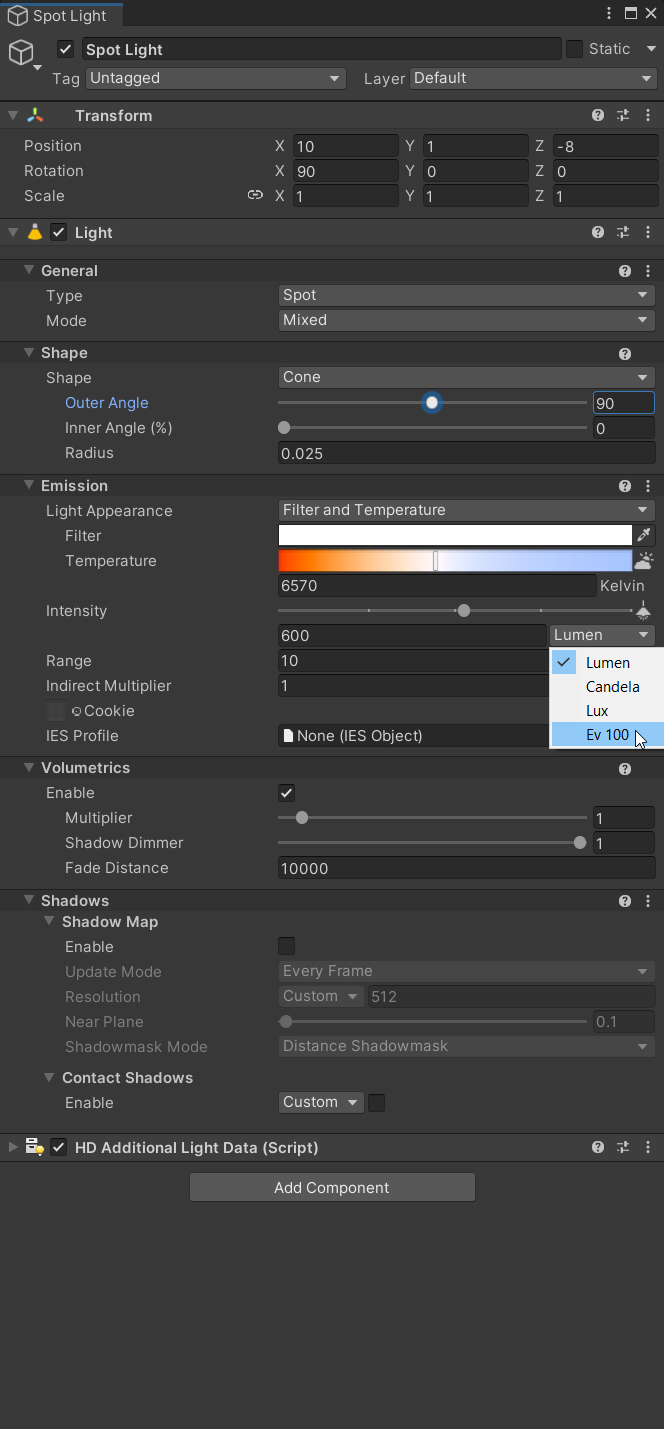664x1429 pixels.
Task: Collapse the Shadows section foldout
Action: point(30,901)
